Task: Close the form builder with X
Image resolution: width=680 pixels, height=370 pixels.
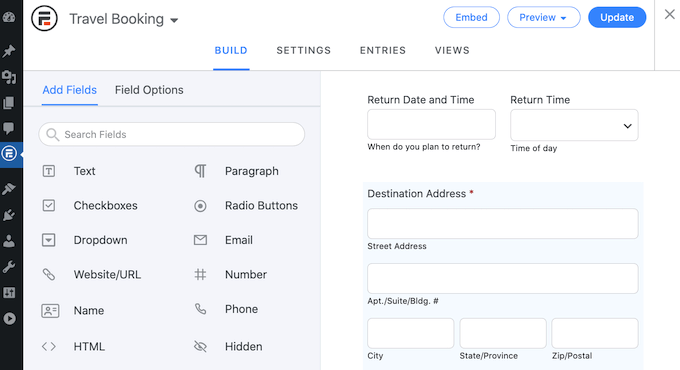Action: tap(670, 14)
